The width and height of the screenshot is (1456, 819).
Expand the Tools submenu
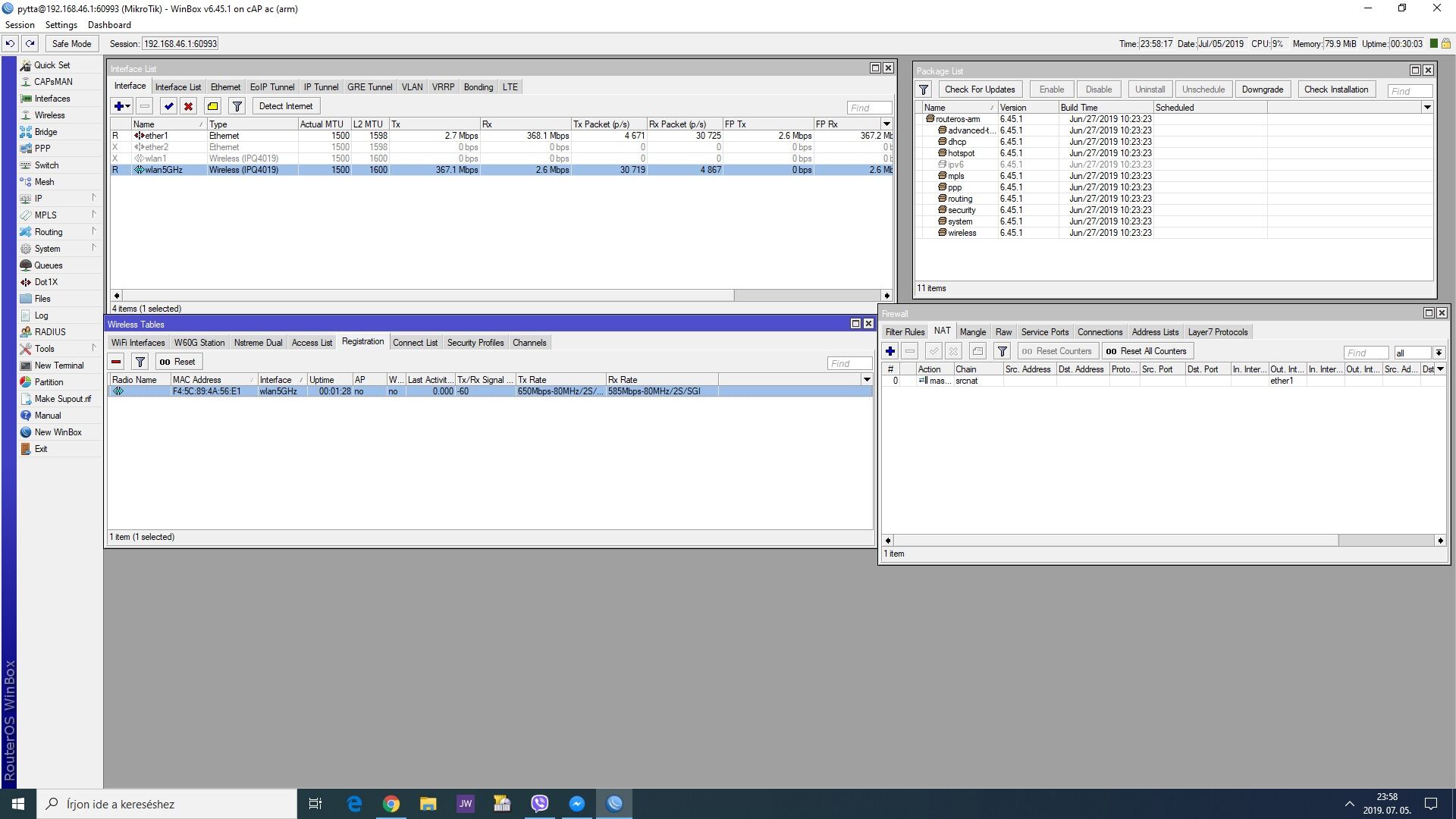[x=59, y=349]
